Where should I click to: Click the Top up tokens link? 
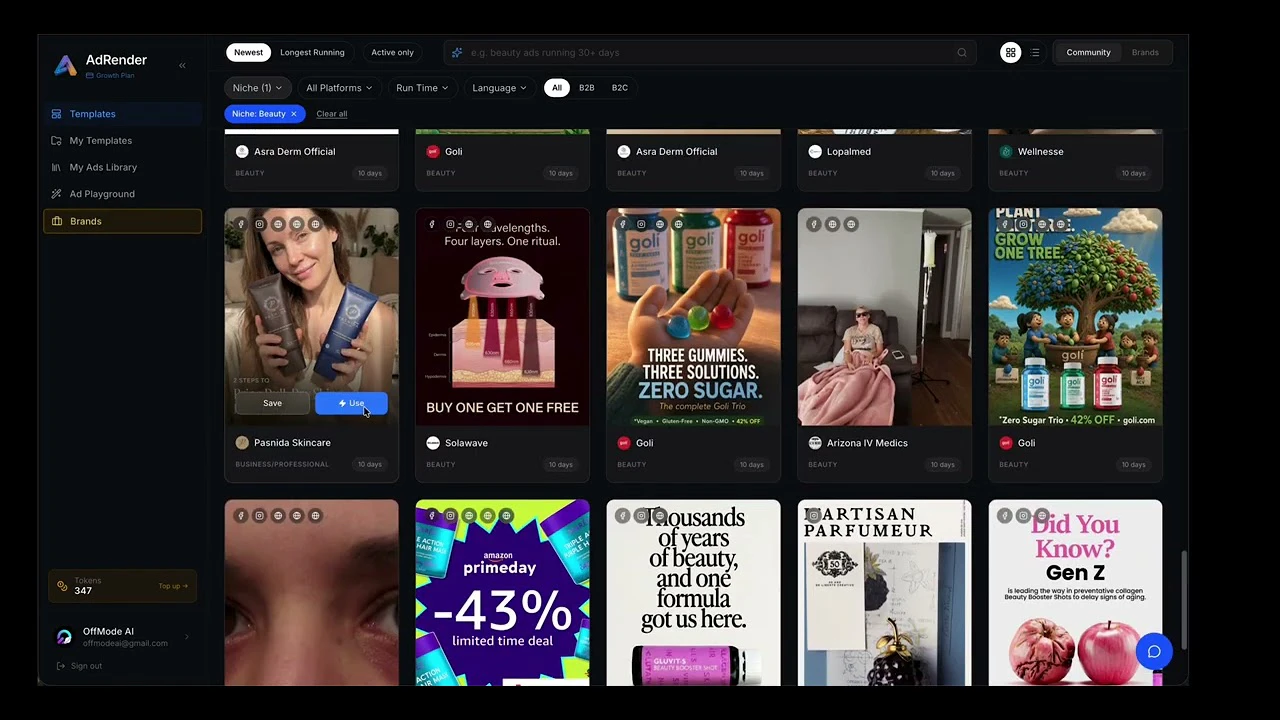coord(173,586)
